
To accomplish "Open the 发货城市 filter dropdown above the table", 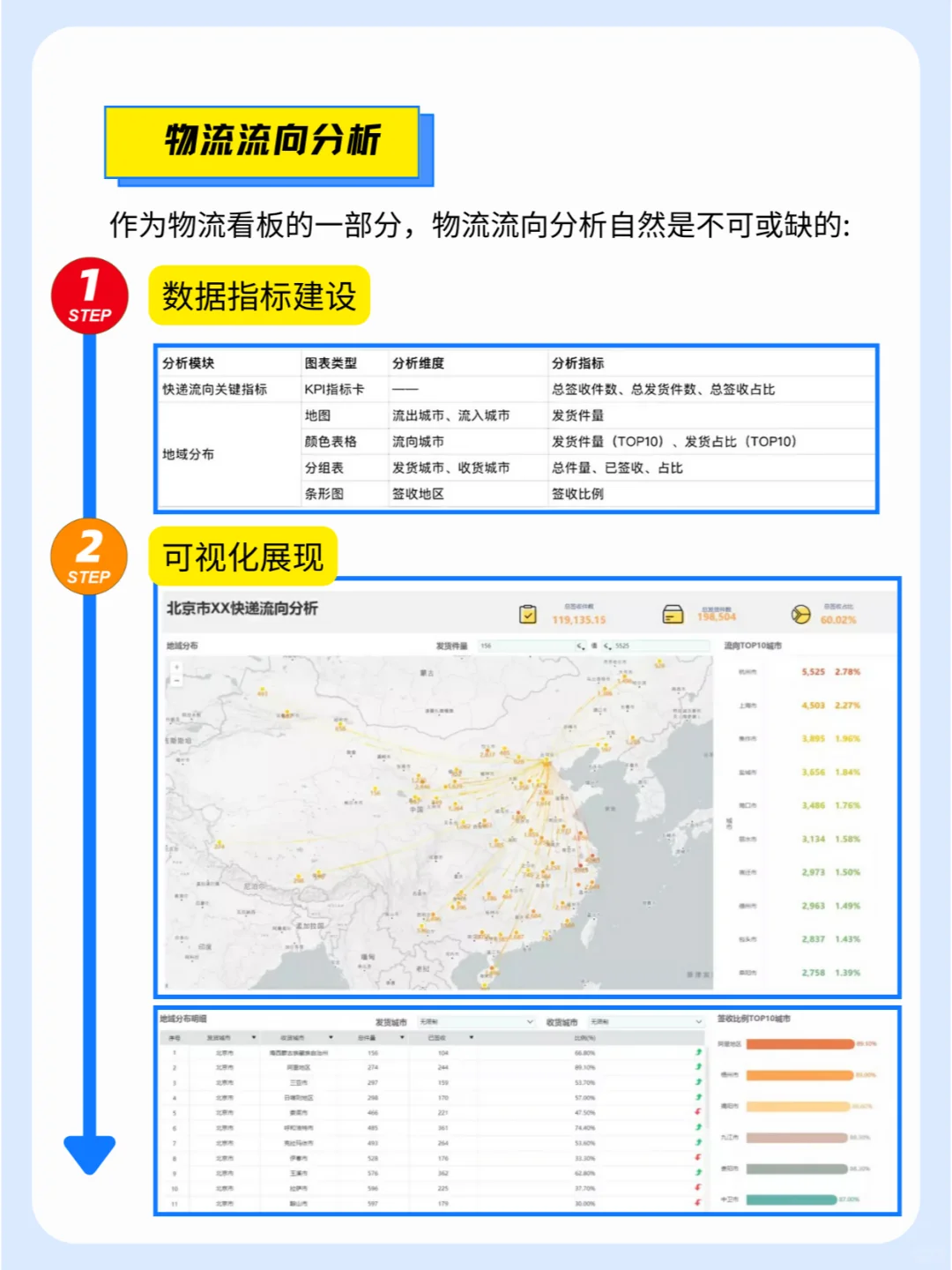I will (476, 1021).
